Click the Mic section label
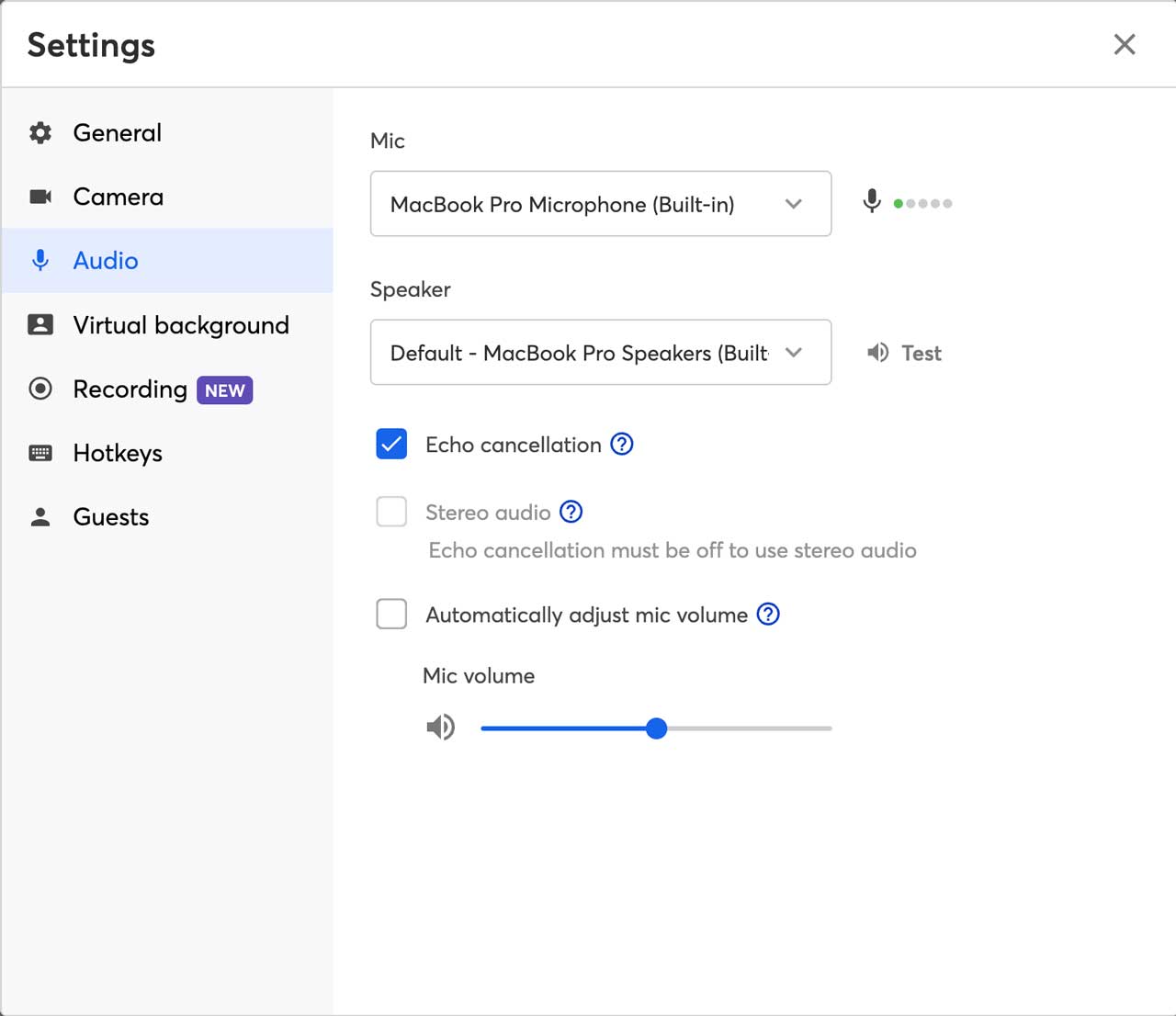Viewport: 1176px width, 1016px height. (388, 141)
